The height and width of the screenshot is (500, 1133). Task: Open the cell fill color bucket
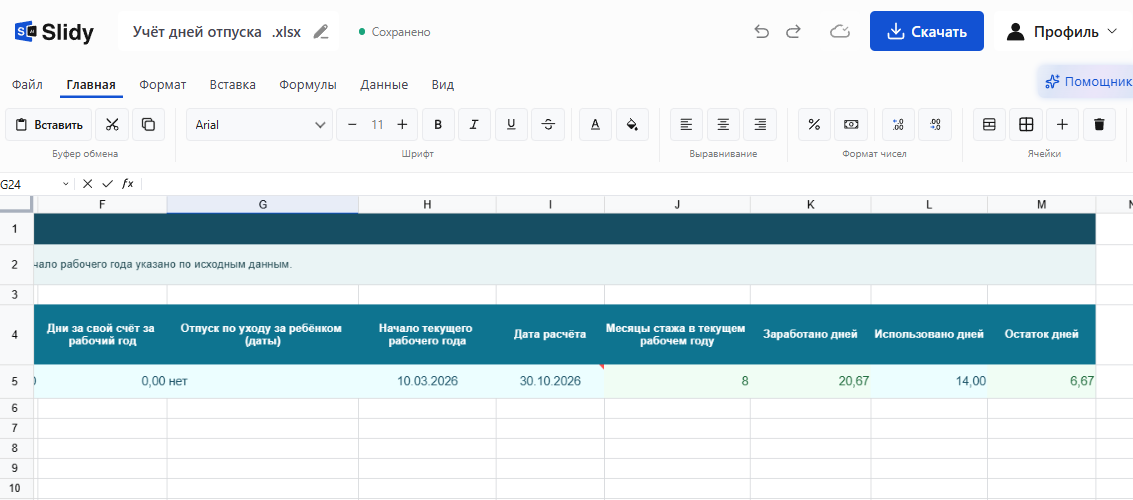(632, 124)
